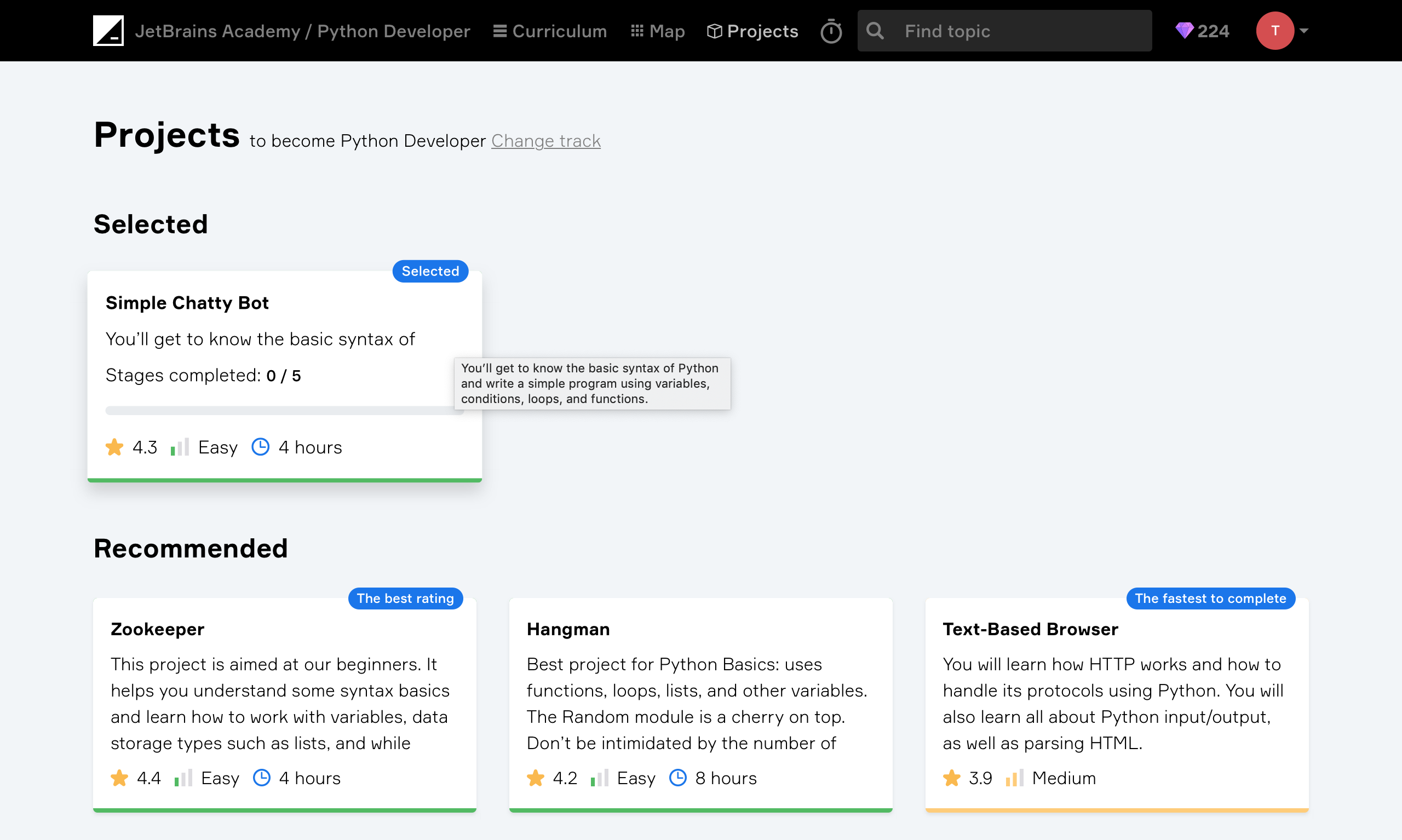Open the Curriculum section

pyautogui.click(x=548, y=30)
